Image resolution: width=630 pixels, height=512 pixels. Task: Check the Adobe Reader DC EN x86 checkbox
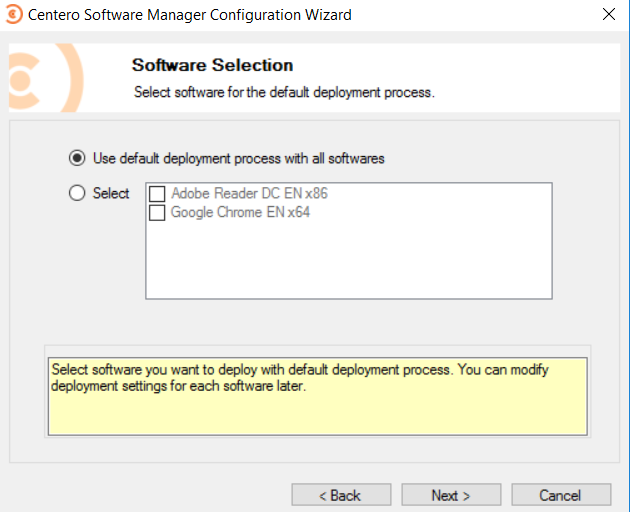(157, 194)
